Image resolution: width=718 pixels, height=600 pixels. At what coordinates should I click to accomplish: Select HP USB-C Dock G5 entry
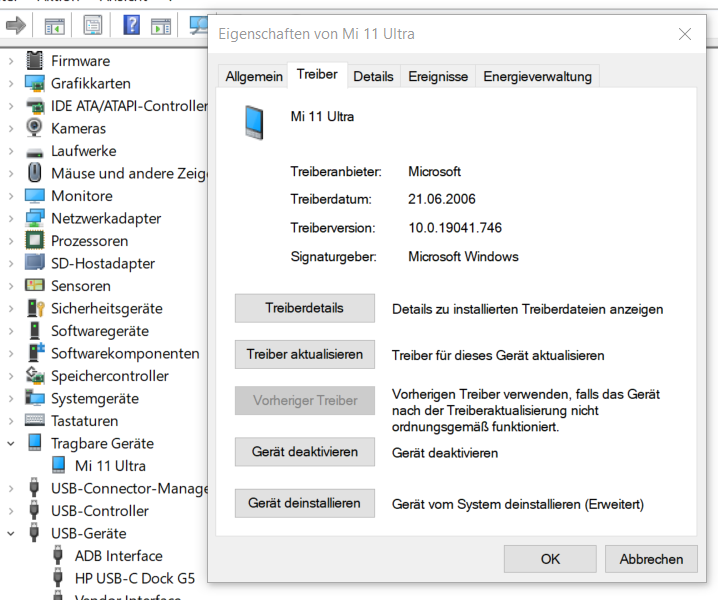(x=135, y=578)
